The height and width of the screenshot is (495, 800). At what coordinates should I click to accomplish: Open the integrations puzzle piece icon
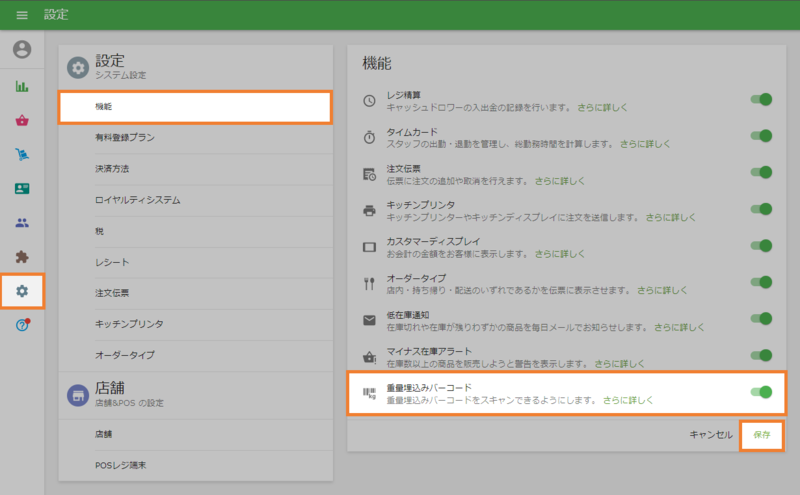pos(22,257)
